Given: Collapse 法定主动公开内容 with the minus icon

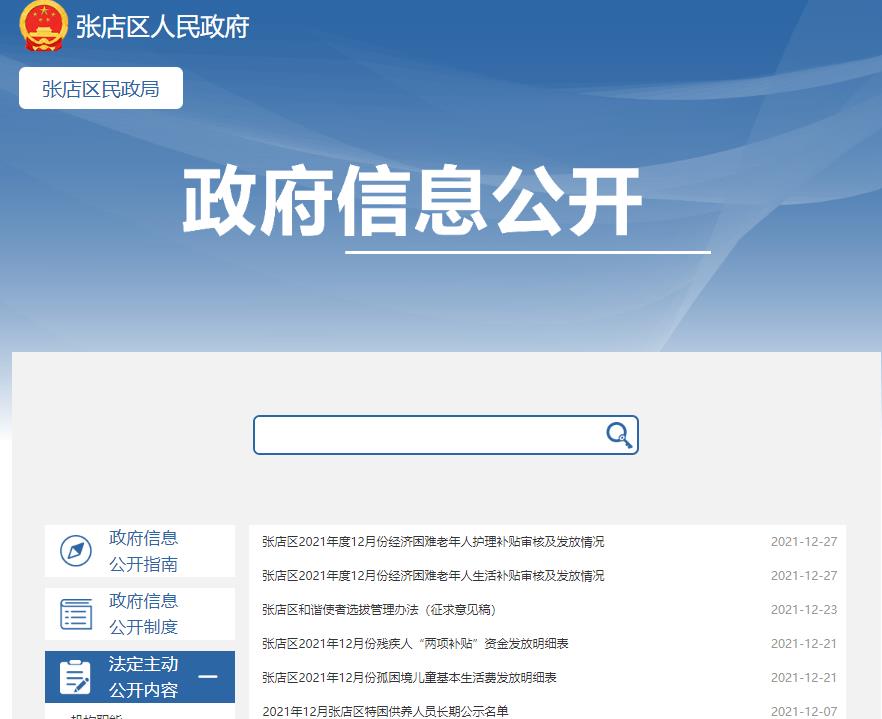Looking at the screenshot, I should 208,677.
